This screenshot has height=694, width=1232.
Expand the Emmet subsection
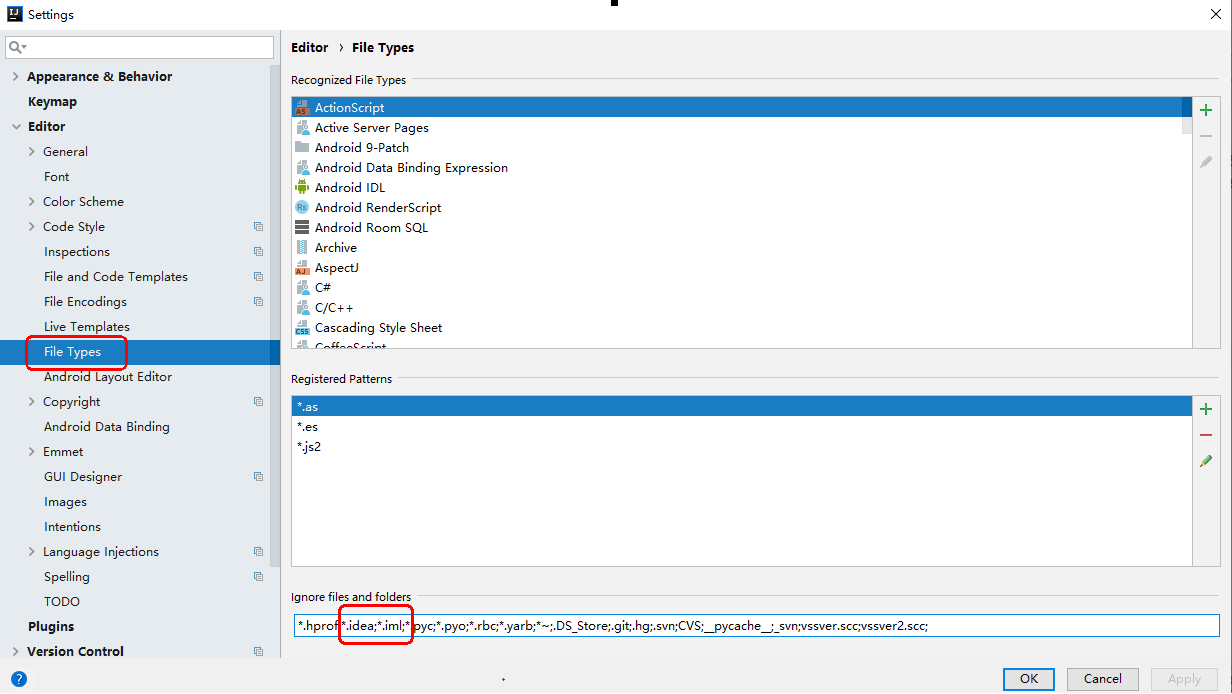[32, 452]
